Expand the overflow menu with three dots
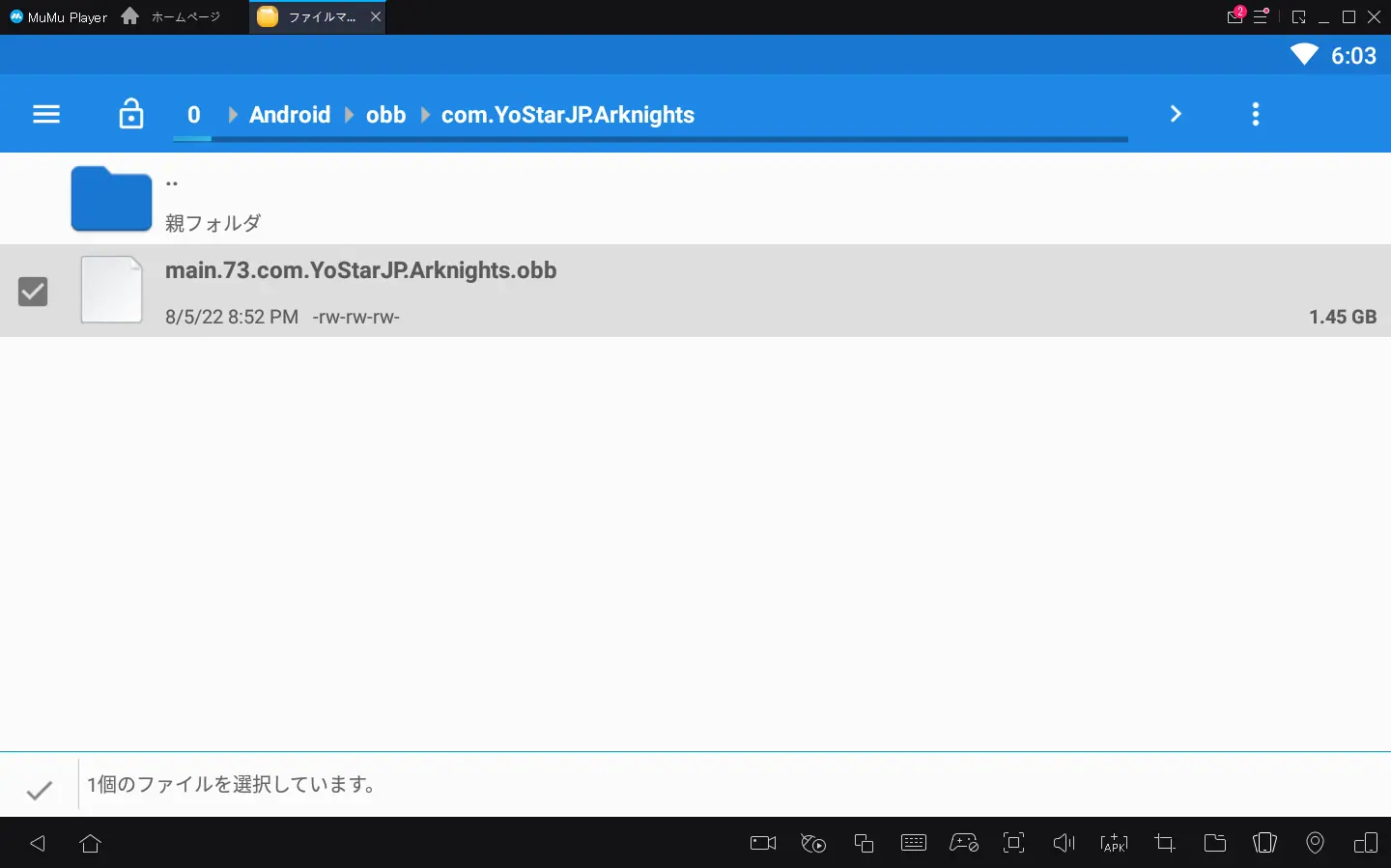 click(1255, 113)
